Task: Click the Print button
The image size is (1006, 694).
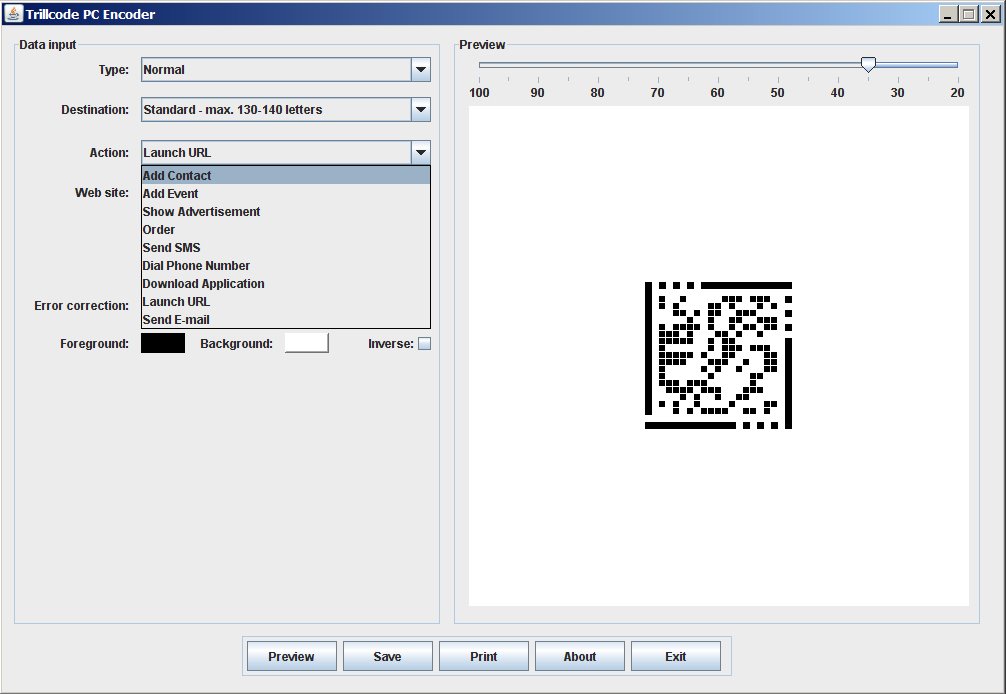Action: coord(484,656)
